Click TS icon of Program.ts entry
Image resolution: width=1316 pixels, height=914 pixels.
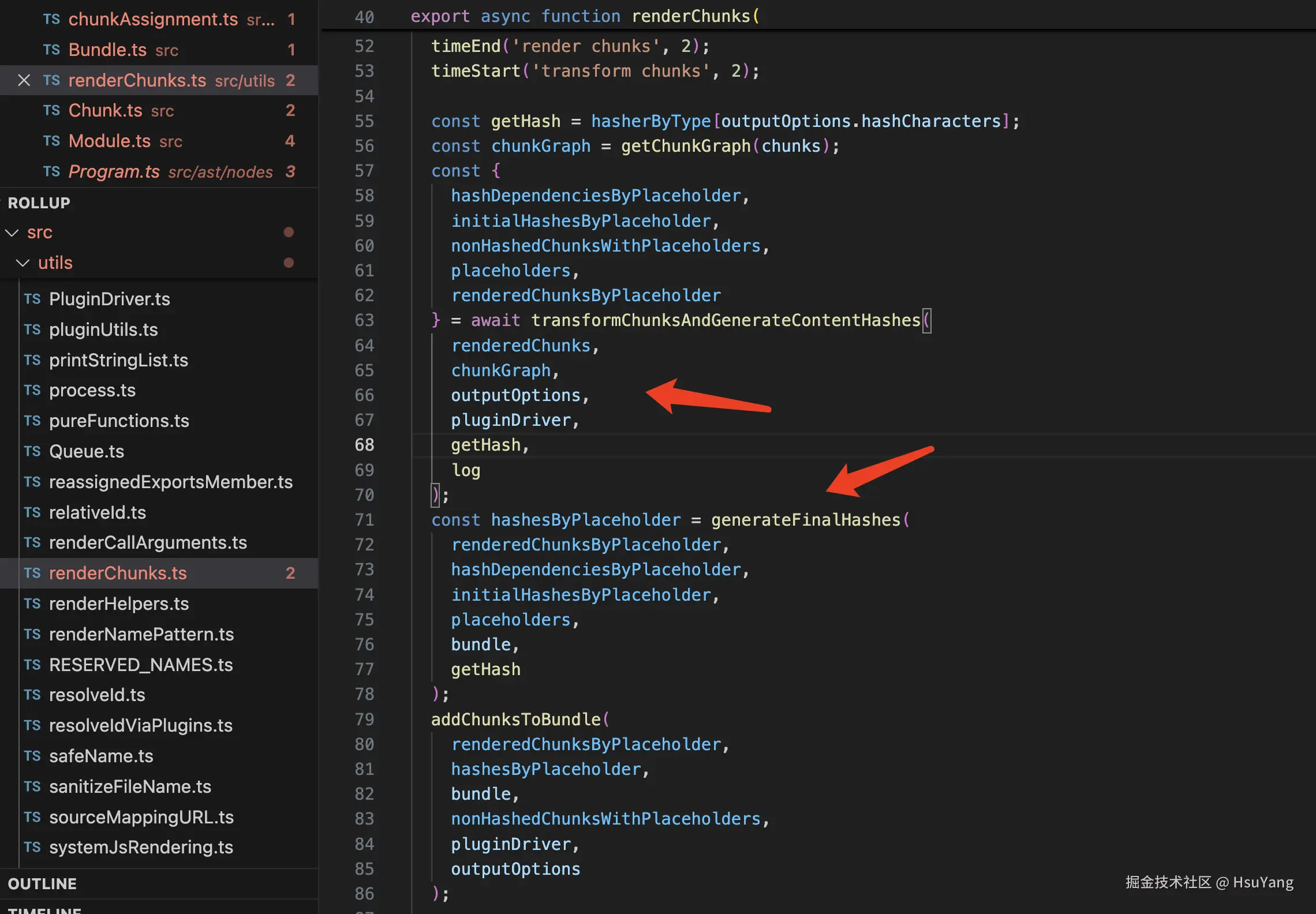point(51,171)
